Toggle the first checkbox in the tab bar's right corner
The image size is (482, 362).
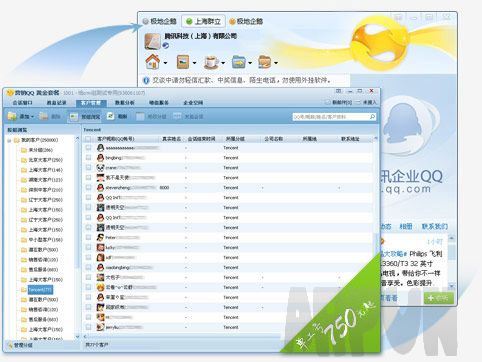tap(328, 102)
